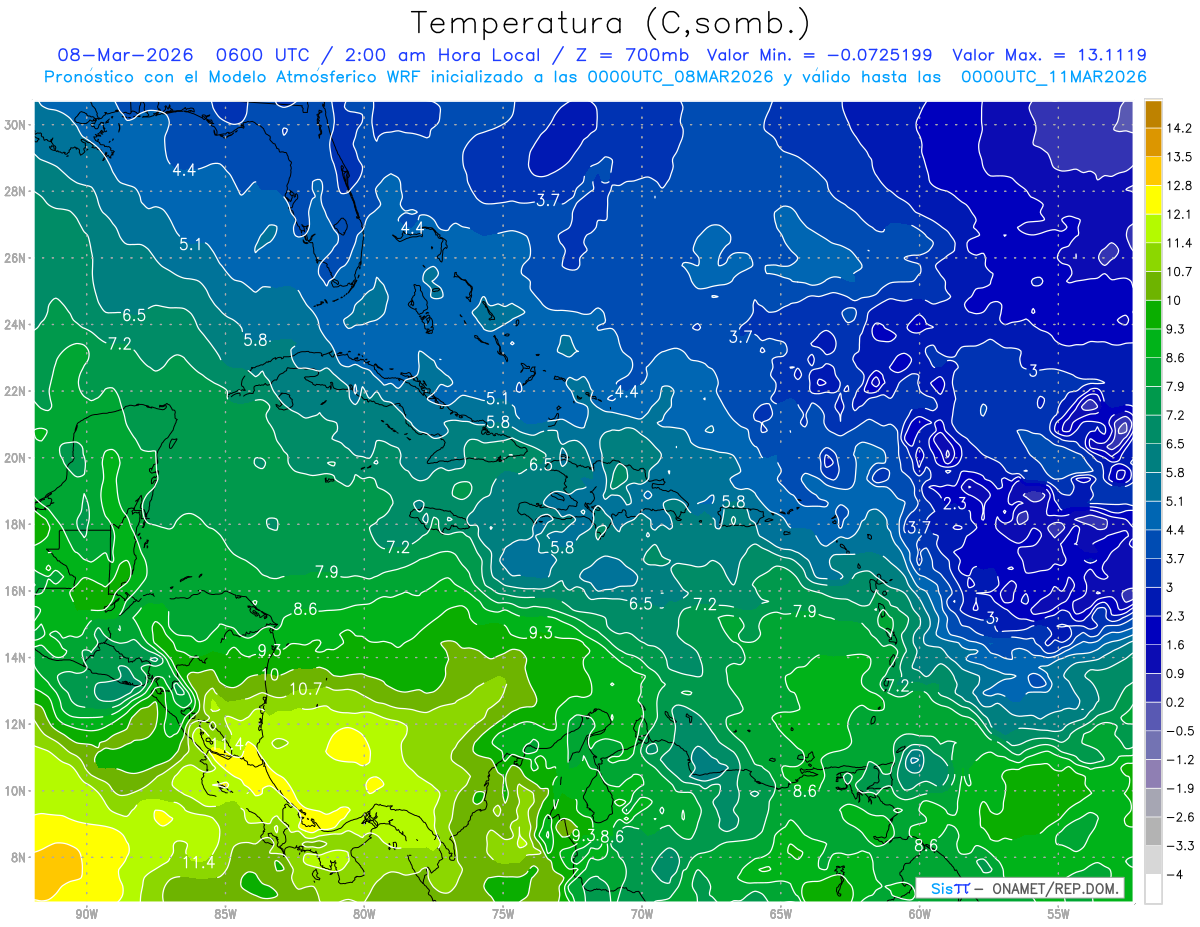Click the 0.9 colorbar scale label
Screen dimensions: 1200x927
(1176, 673)
